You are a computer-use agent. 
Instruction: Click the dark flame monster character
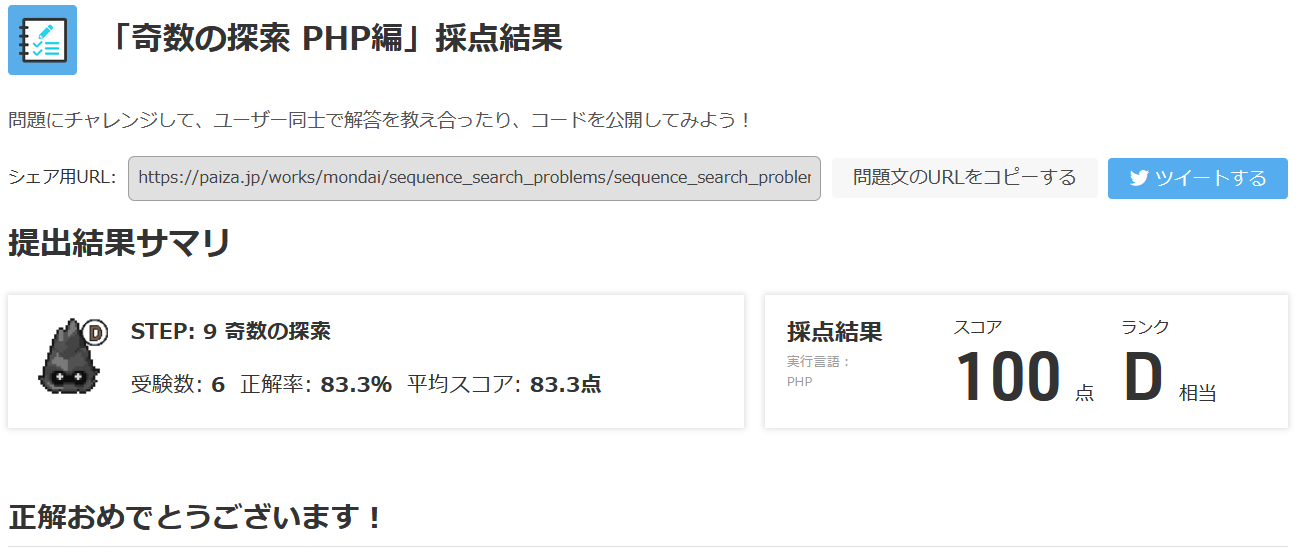tap(68, 357)
